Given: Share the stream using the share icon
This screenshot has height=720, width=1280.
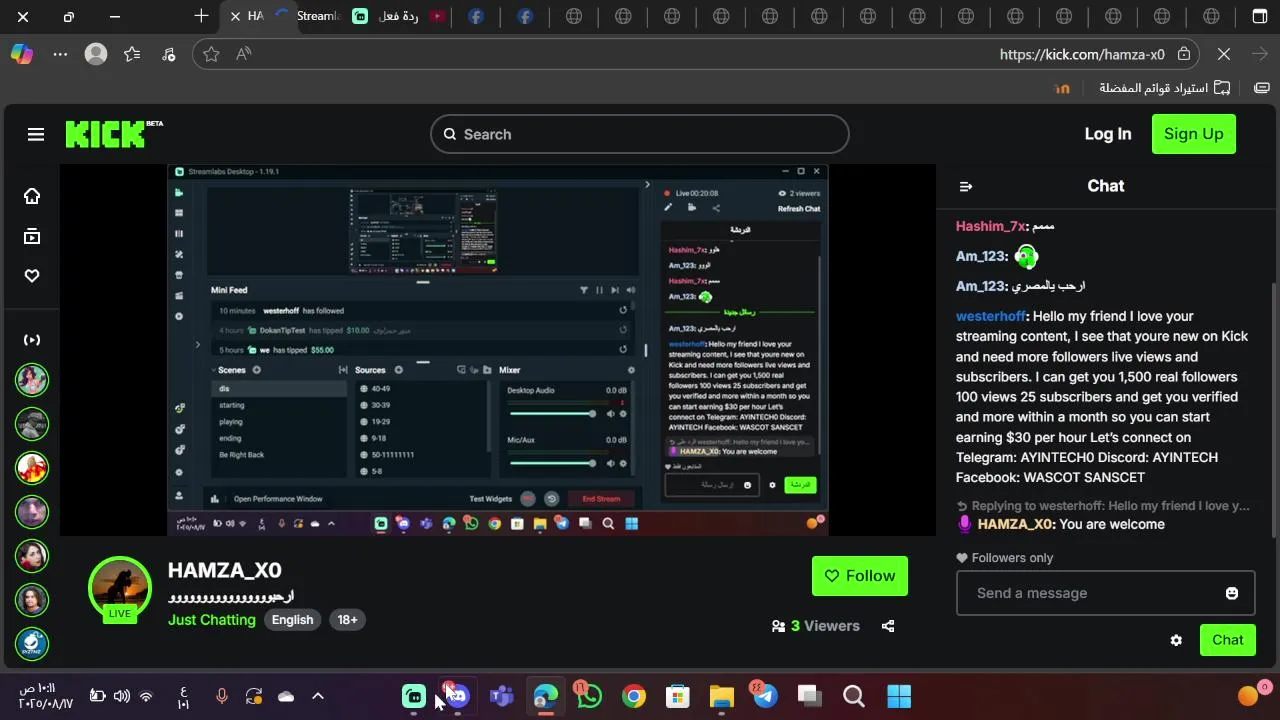Looking at the screenshot, I should pos(888,626).
